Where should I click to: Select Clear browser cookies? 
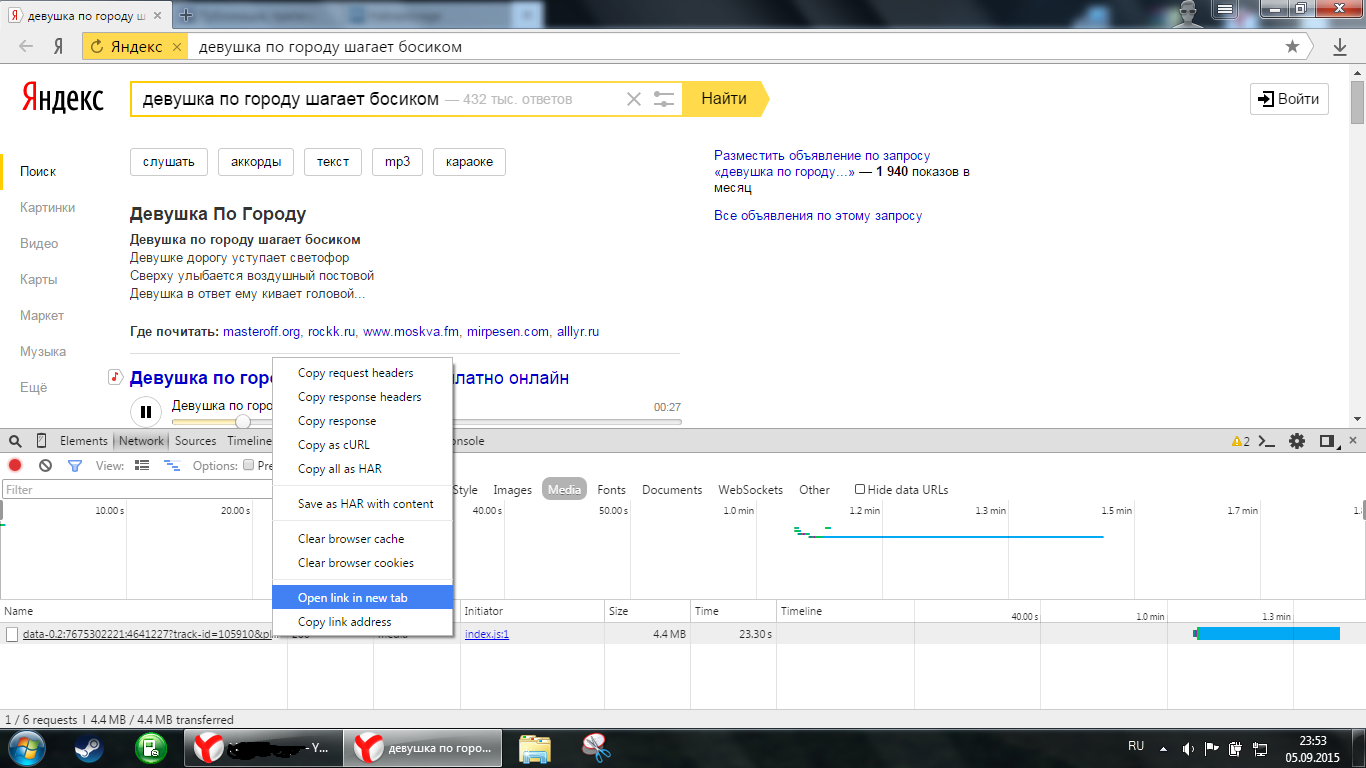pos(362,563)
